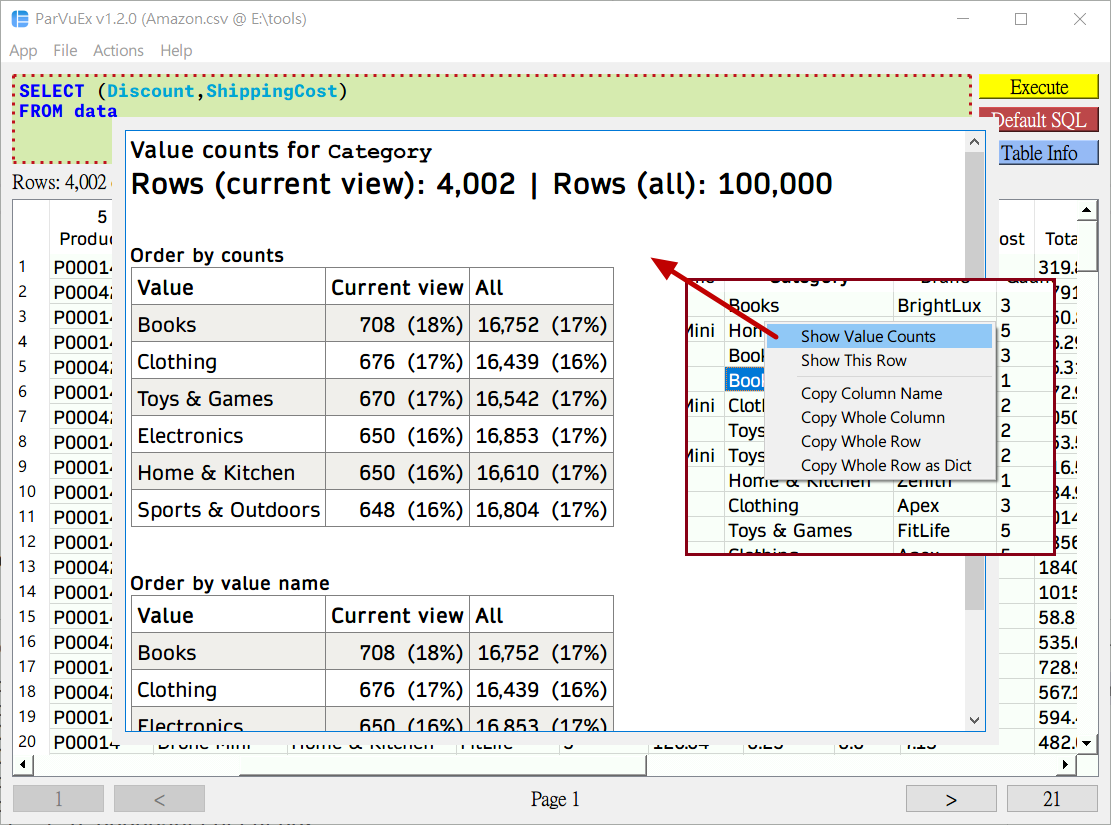Go to next page with > button

tap(951, 799)
